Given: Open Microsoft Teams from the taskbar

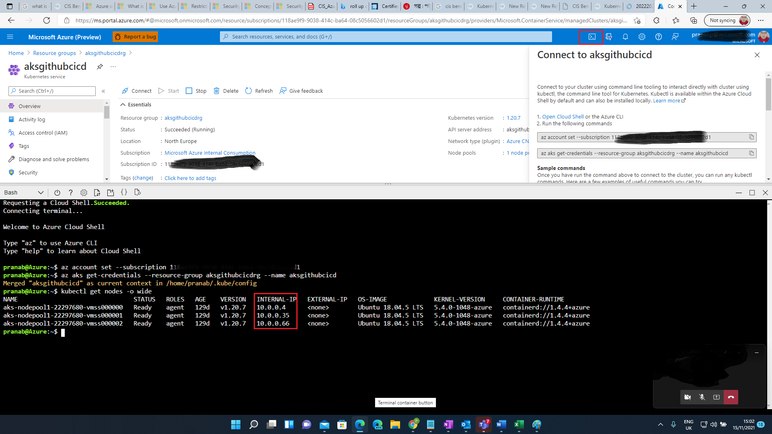Looking at the screenshot, I should coord(483,425).
